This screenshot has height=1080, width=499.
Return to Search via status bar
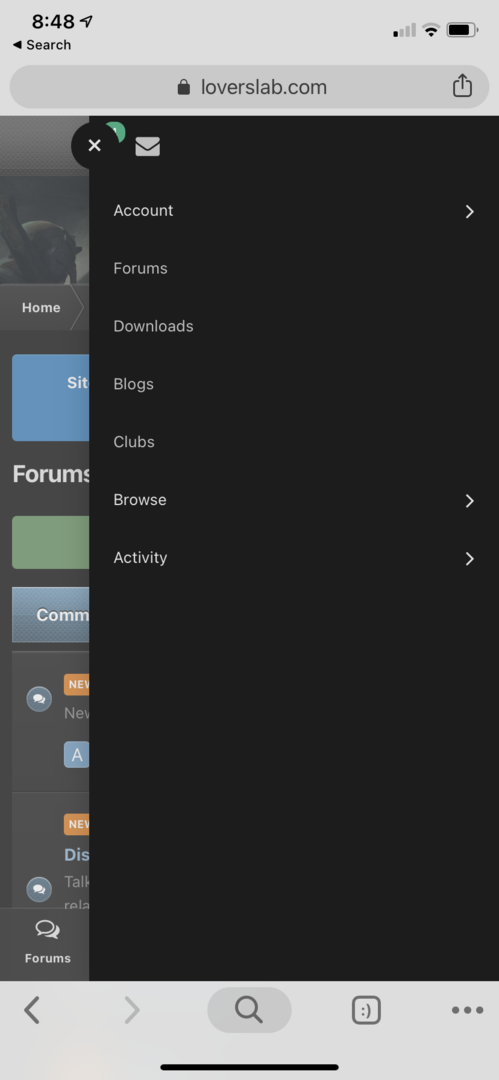(42, 45)
